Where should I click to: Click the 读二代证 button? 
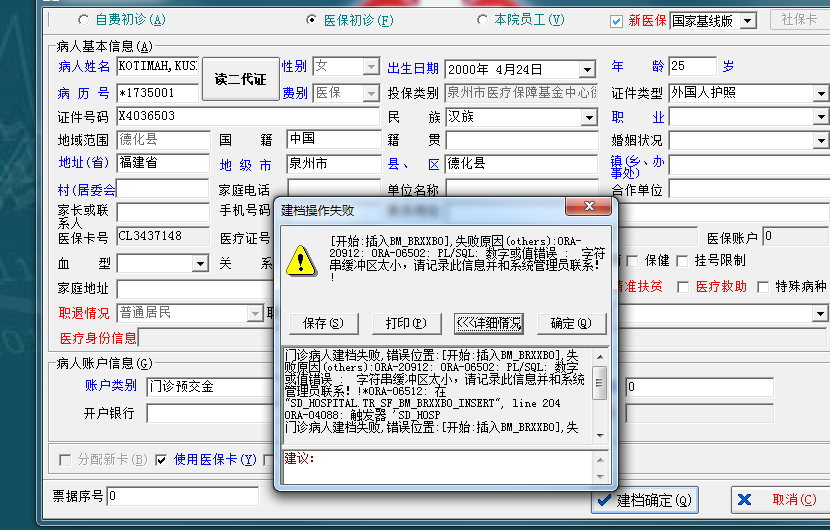tap(240, 79)
